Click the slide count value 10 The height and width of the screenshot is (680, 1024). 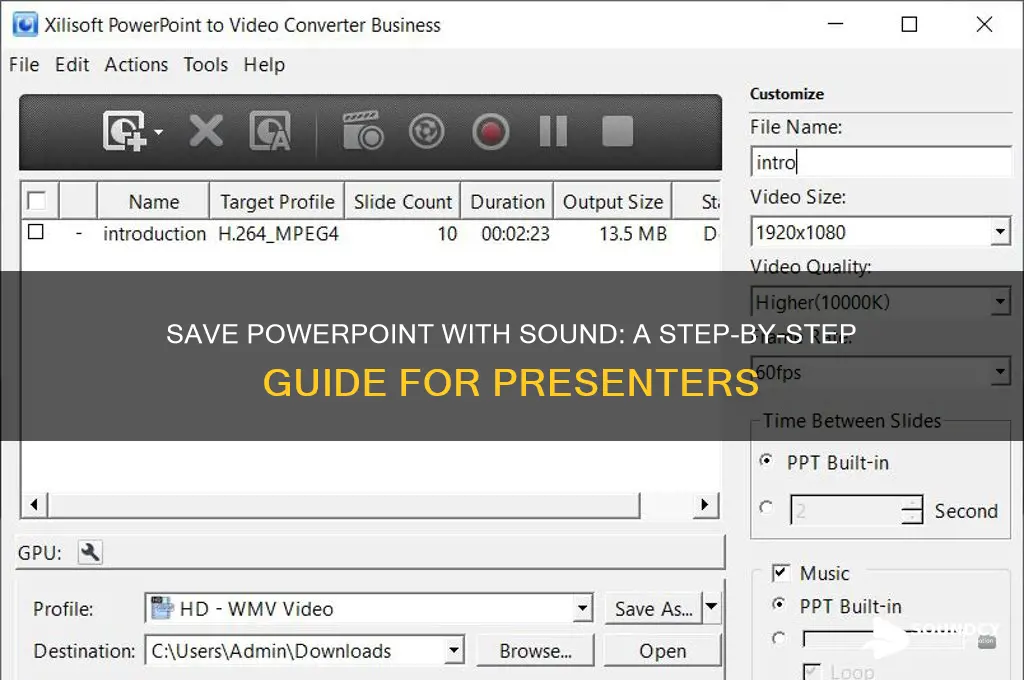(447, 233)
